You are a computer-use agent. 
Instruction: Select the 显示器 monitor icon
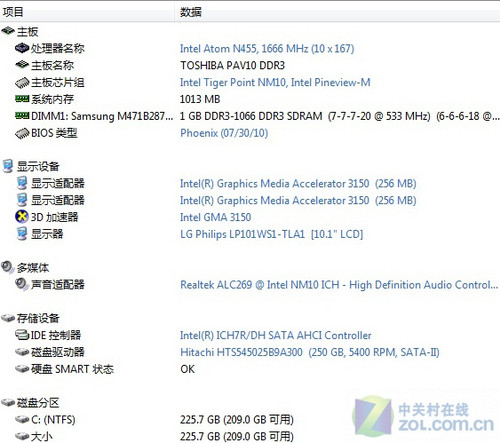pyautogui.click(x=22, y=234)
